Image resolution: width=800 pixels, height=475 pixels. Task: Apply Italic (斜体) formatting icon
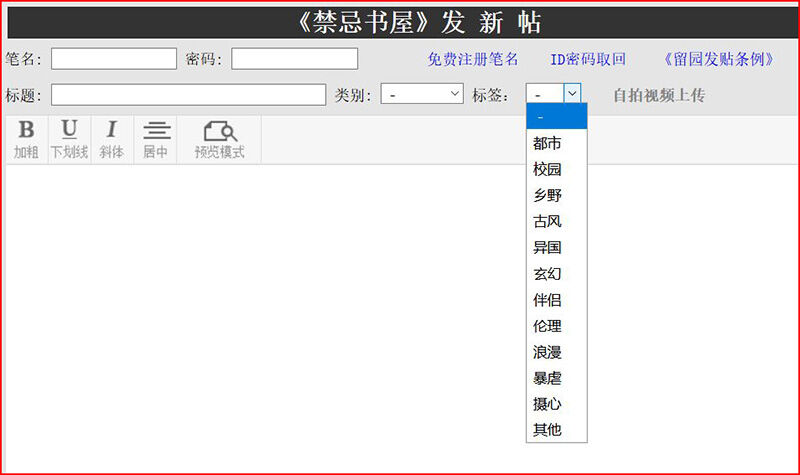111,139
